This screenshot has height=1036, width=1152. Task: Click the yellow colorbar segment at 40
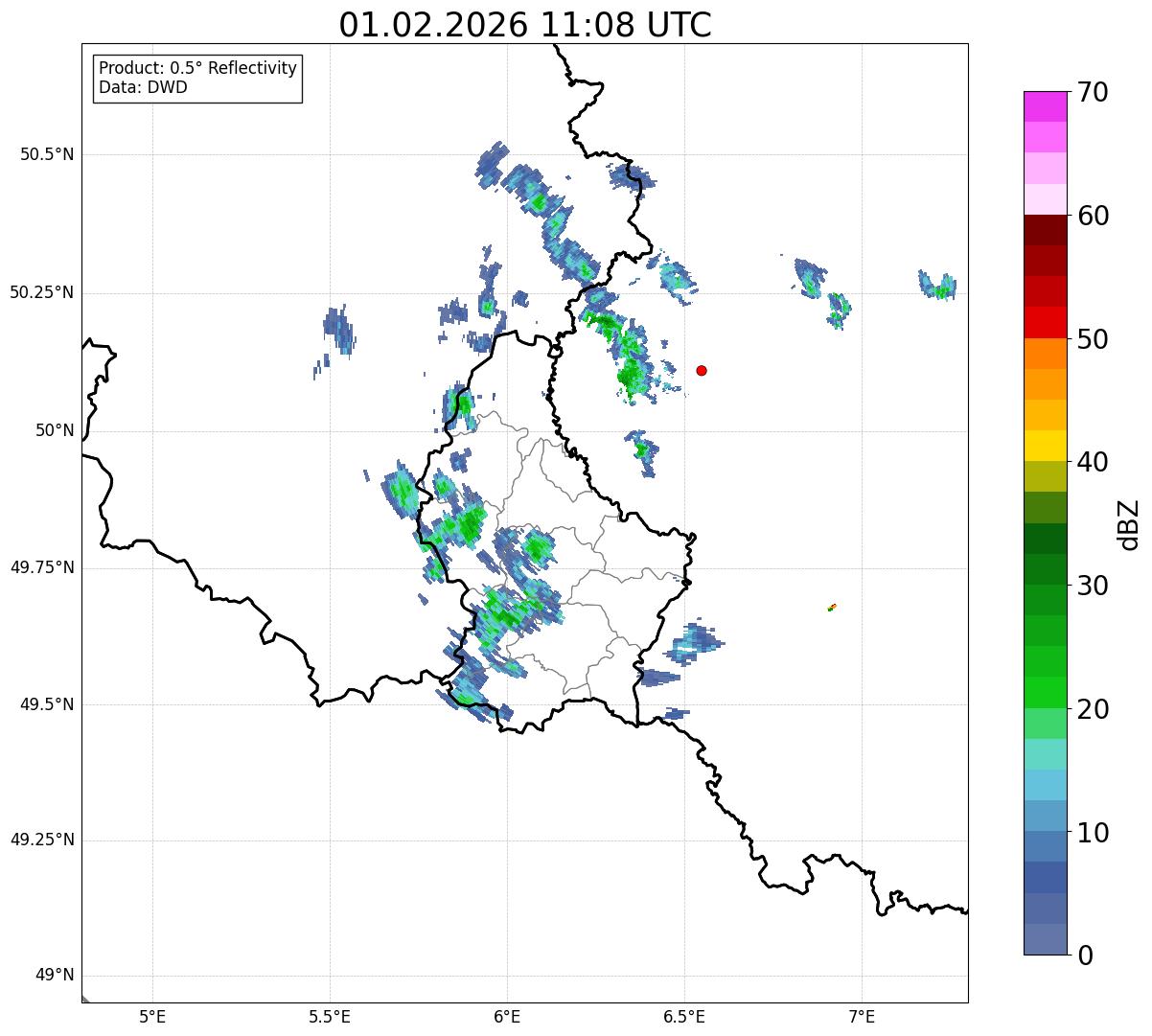pyautogui.click(x=1045, y=446)
